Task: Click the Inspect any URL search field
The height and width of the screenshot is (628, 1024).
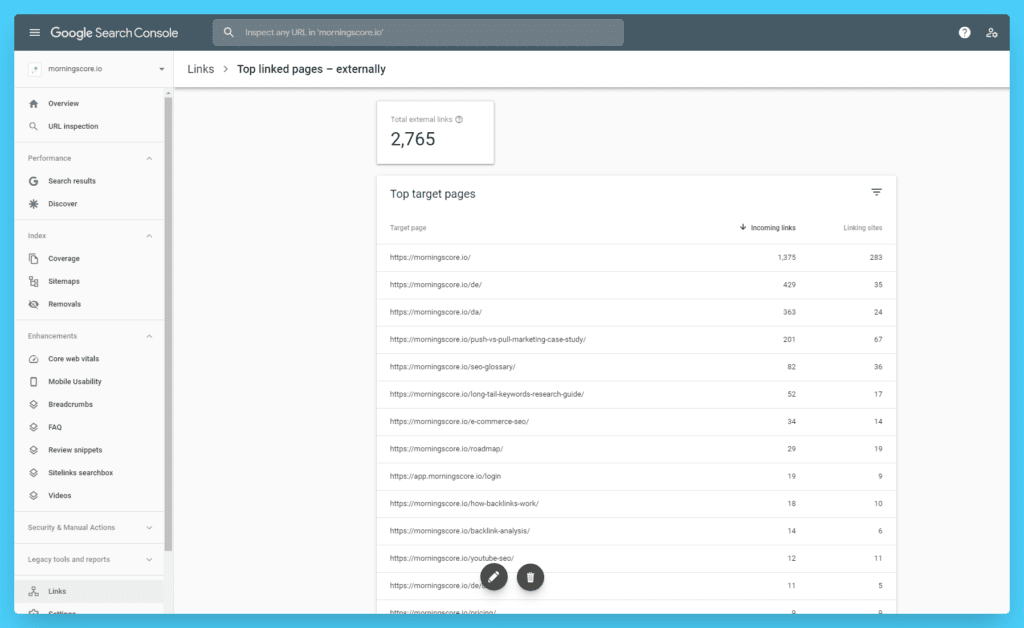Action: pyautogui.click(x=418, y=33)
